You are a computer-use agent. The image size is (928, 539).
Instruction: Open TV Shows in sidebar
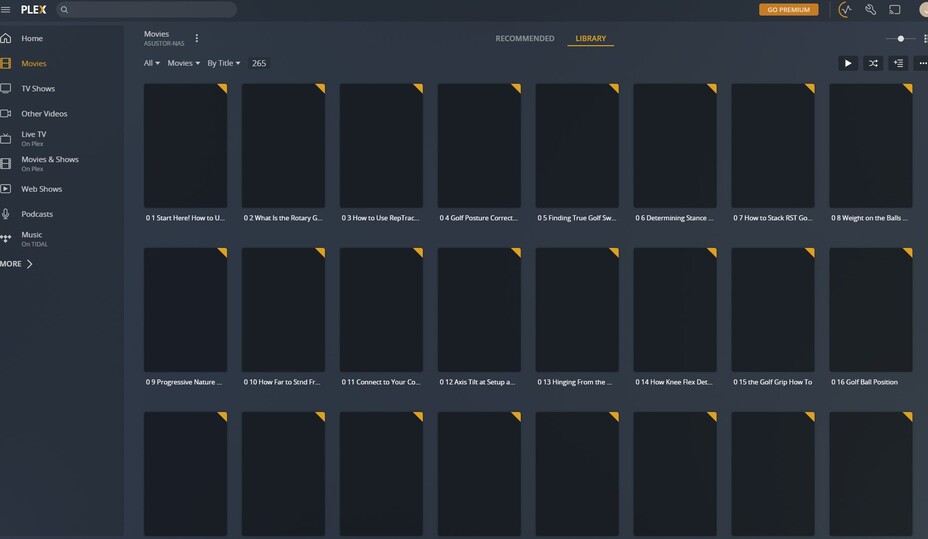[x=38, y=89]
